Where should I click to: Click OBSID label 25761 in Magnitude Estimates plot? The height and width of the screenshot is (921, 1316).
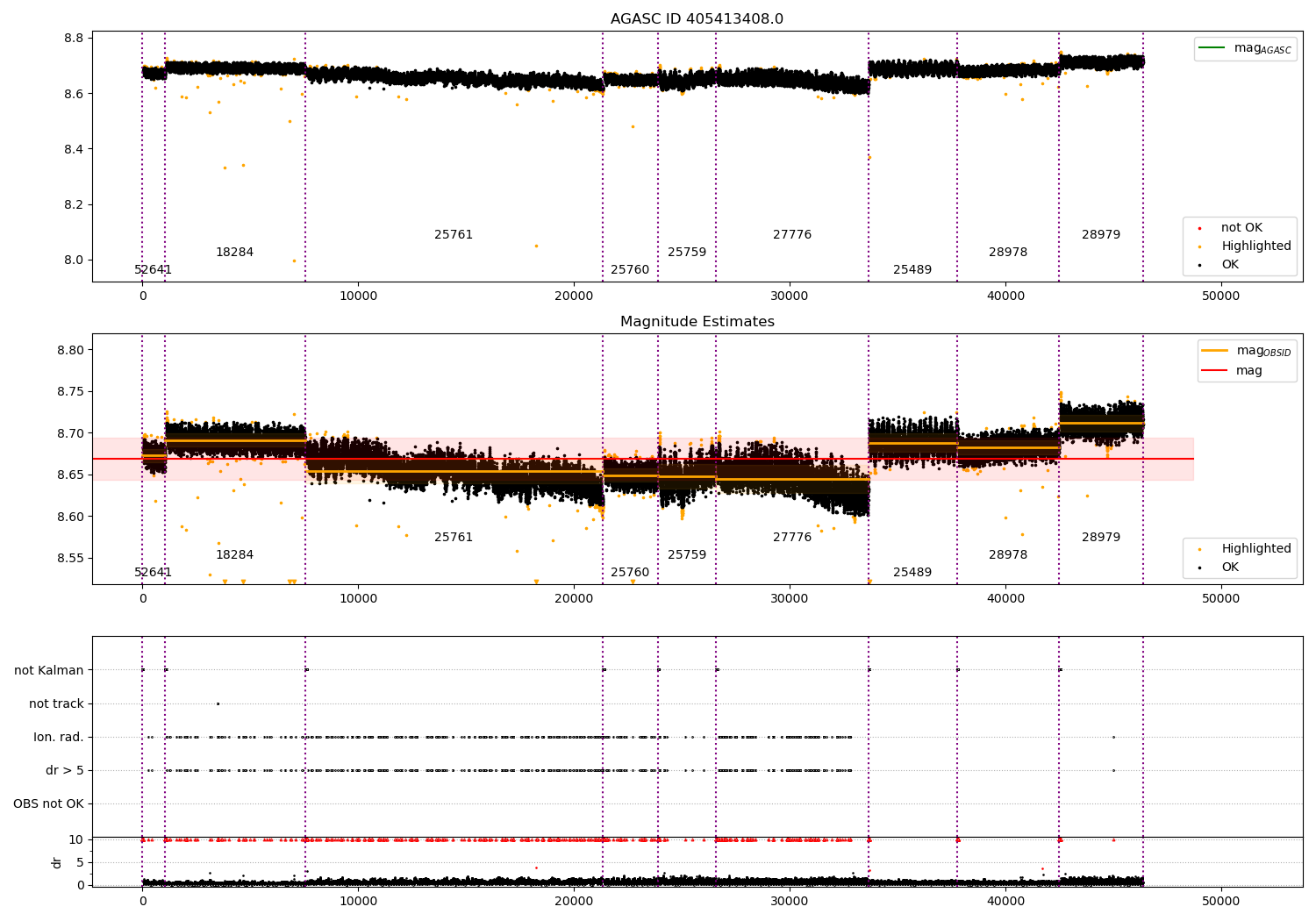[454, 538]
